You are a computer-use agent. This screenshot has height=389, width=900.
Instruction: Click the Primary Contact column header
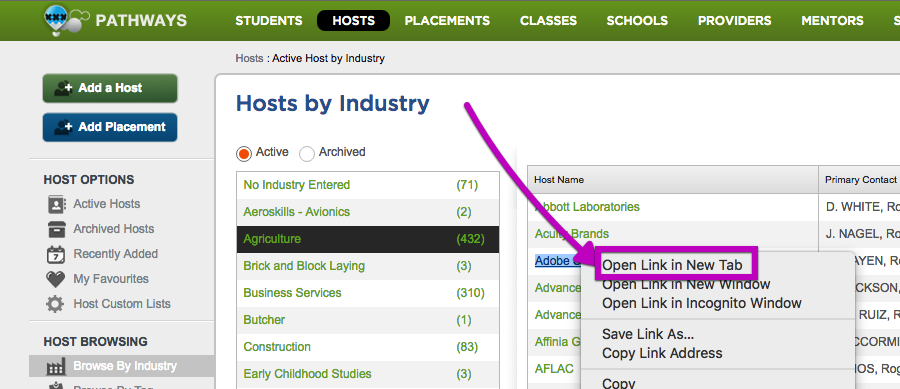(860, 180)
